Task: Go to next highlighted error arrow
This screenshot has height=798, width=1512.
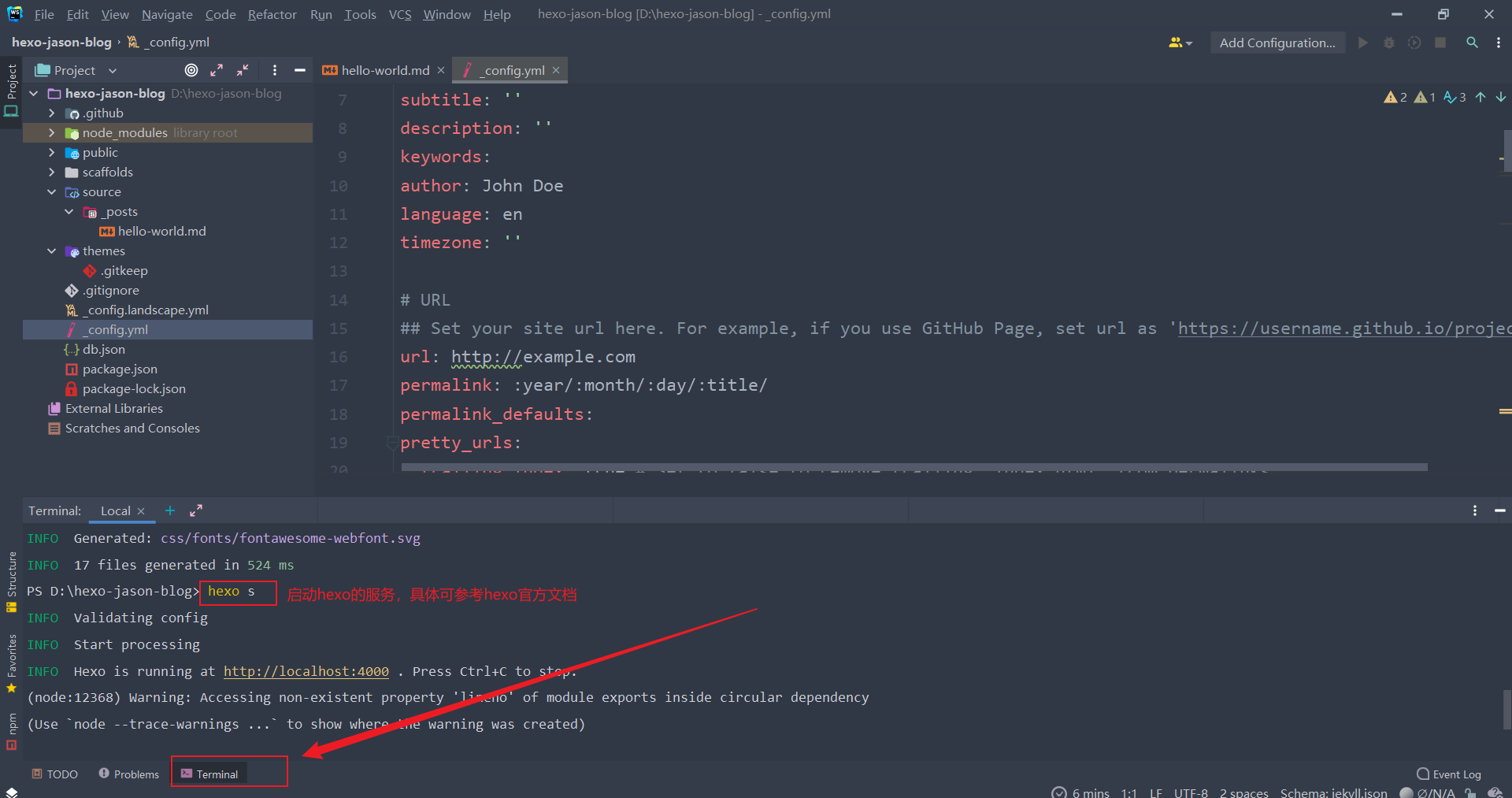Action: click(x=1501, y=97)
